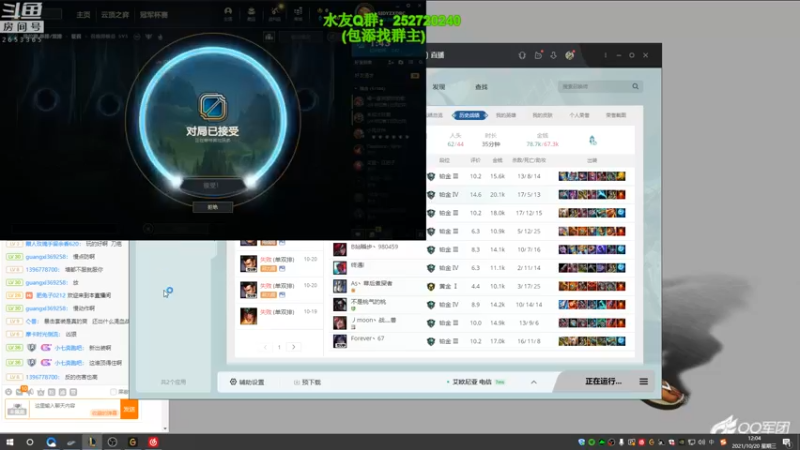This screenshot has height=450, width=800.
Task: Open the hamburger menu next to 正在运行
Action: pyautogui.click(x=643, y=382)
